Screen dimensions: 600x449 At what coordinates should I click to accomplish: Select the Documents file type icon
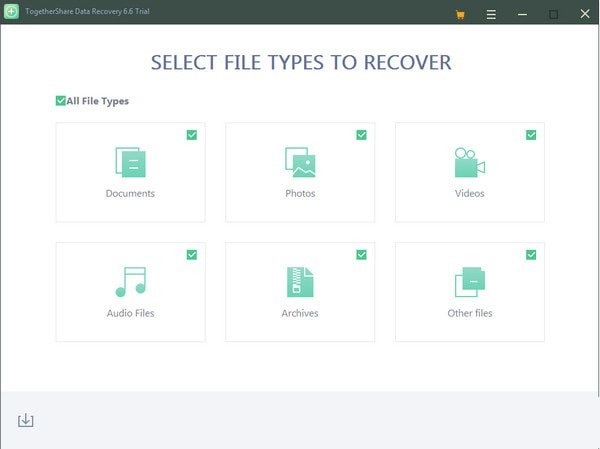[130, 162]
